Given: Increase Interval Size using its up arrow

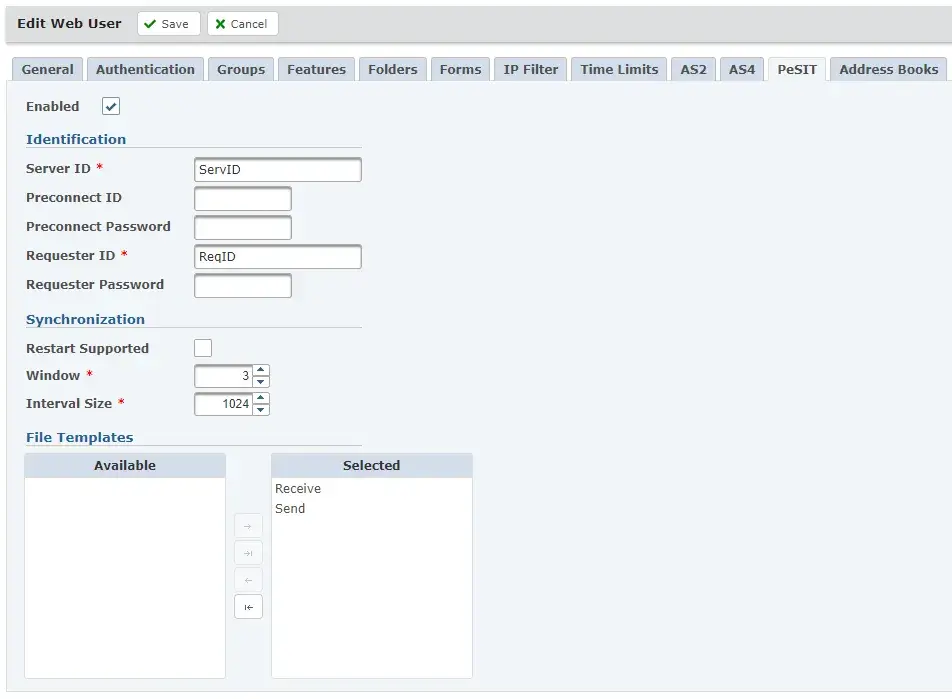Looking at the screenshot, I should (260, 398).
